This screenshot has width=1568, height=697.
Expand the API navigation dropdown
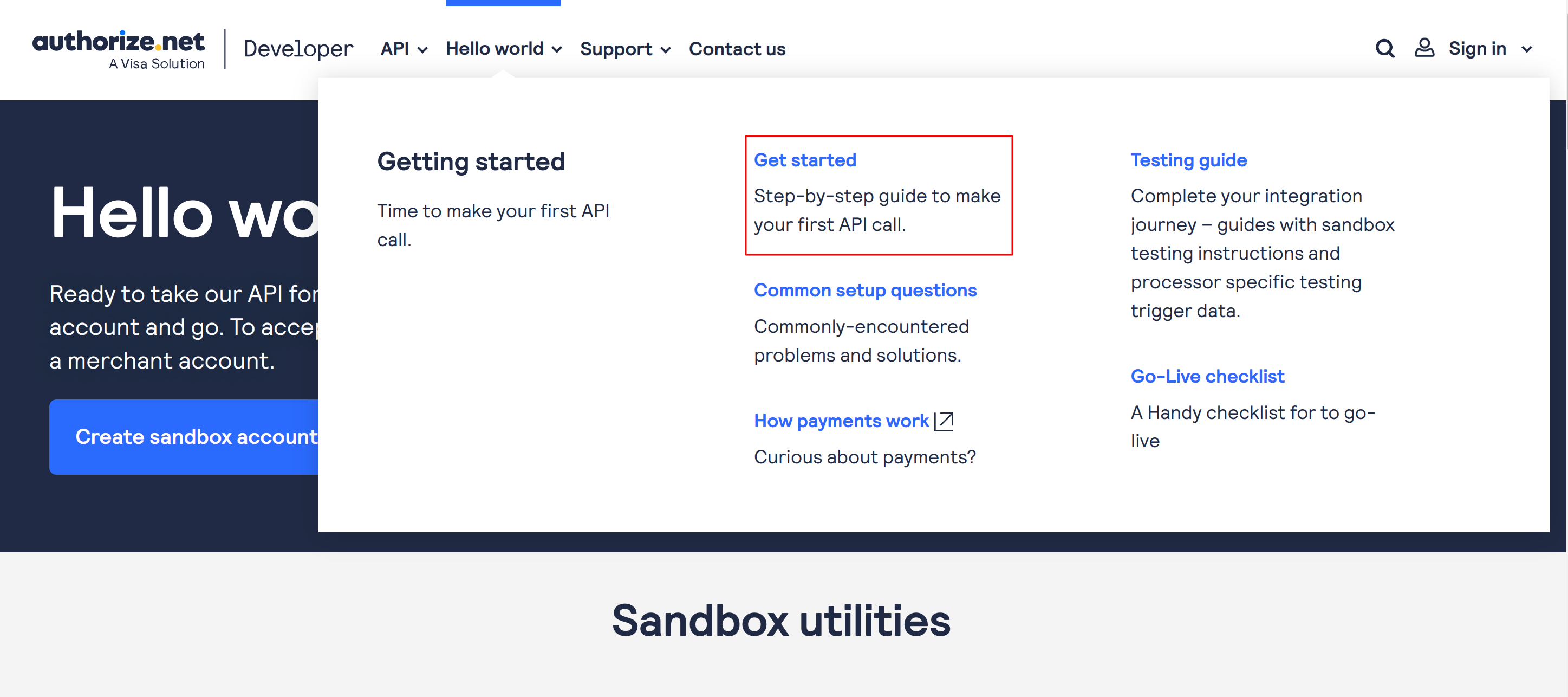click(422, 48)
